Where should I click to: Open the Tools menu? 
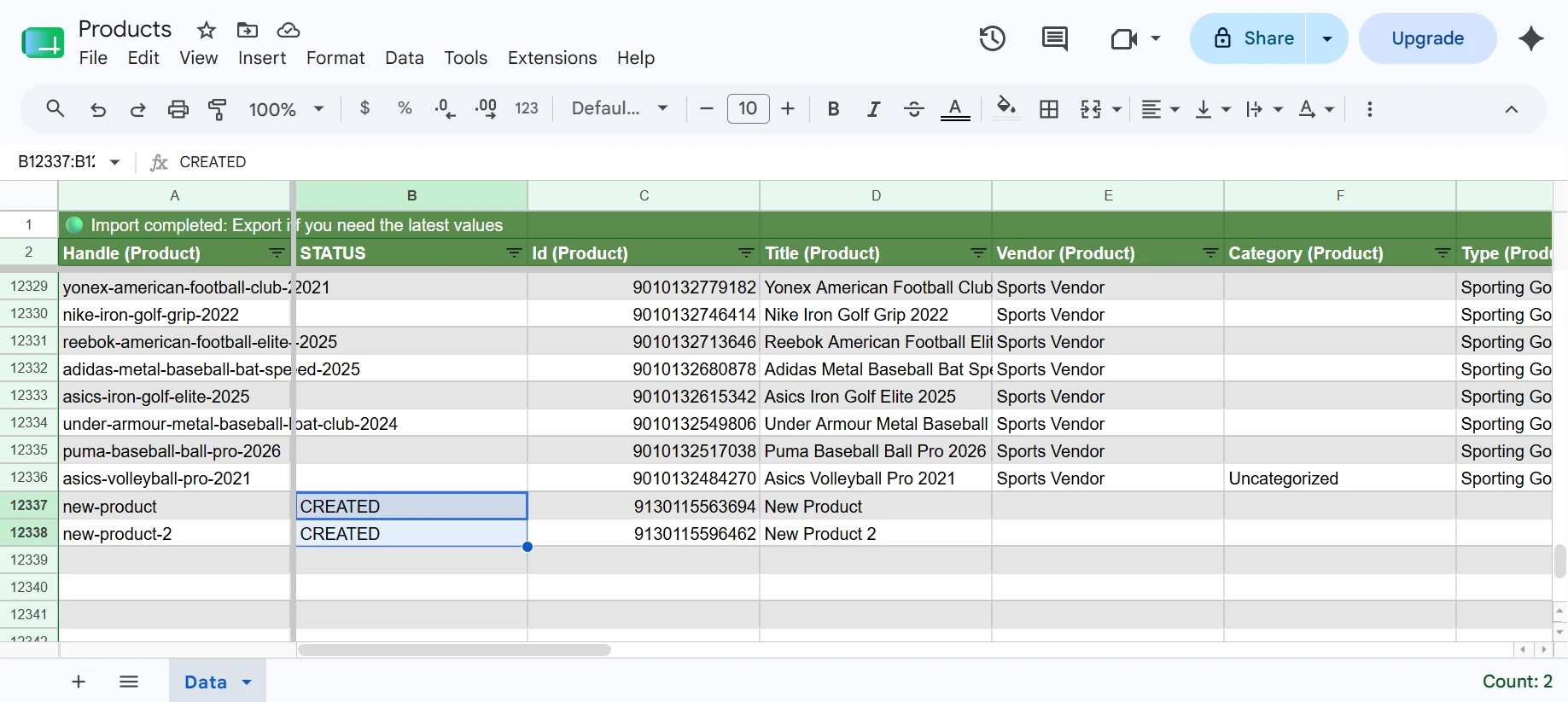tap(465, 58)
